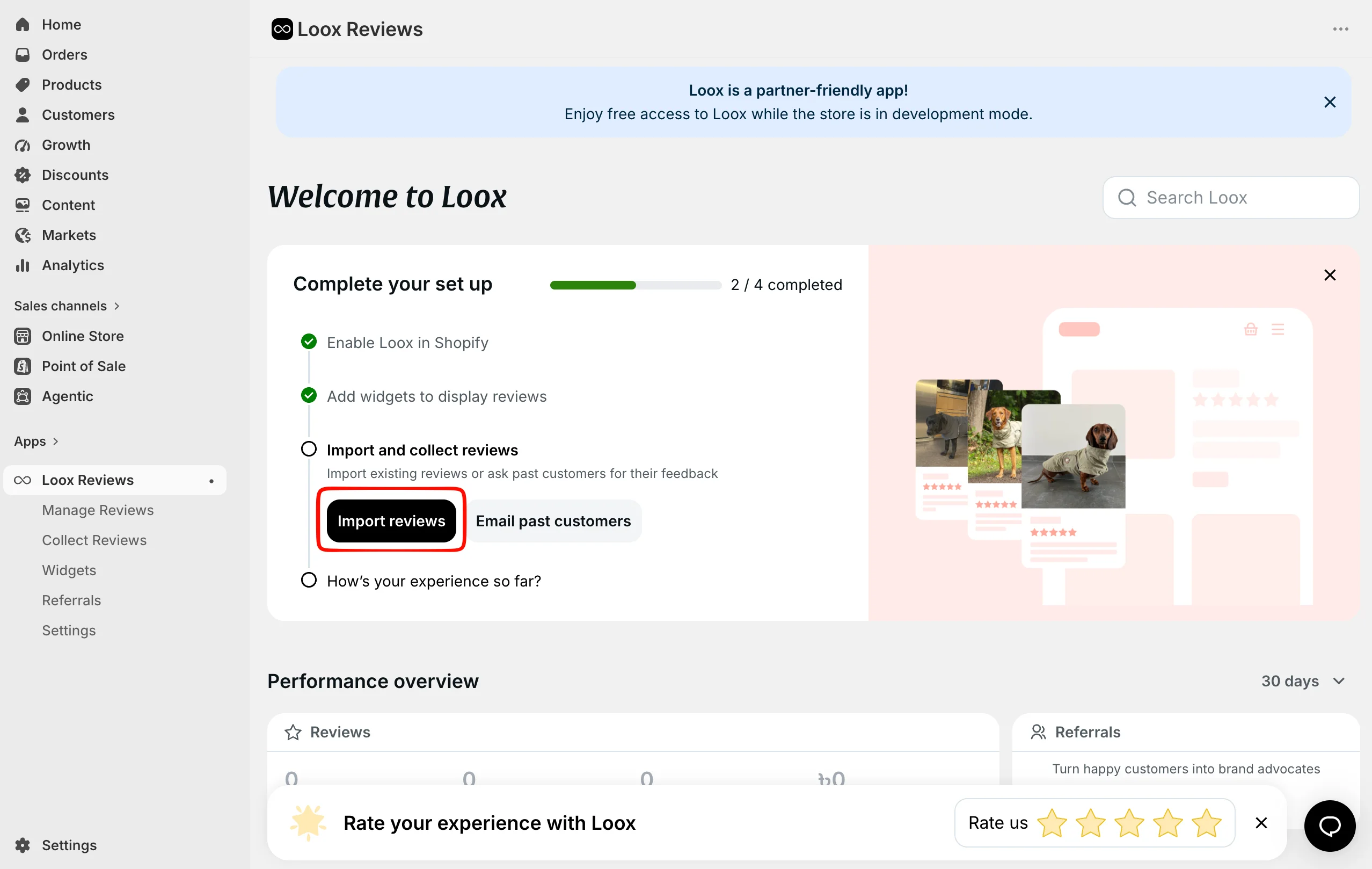Close the Complete your set up card
This screenshot has height=869, width=1372.
tap(1329, 276)
